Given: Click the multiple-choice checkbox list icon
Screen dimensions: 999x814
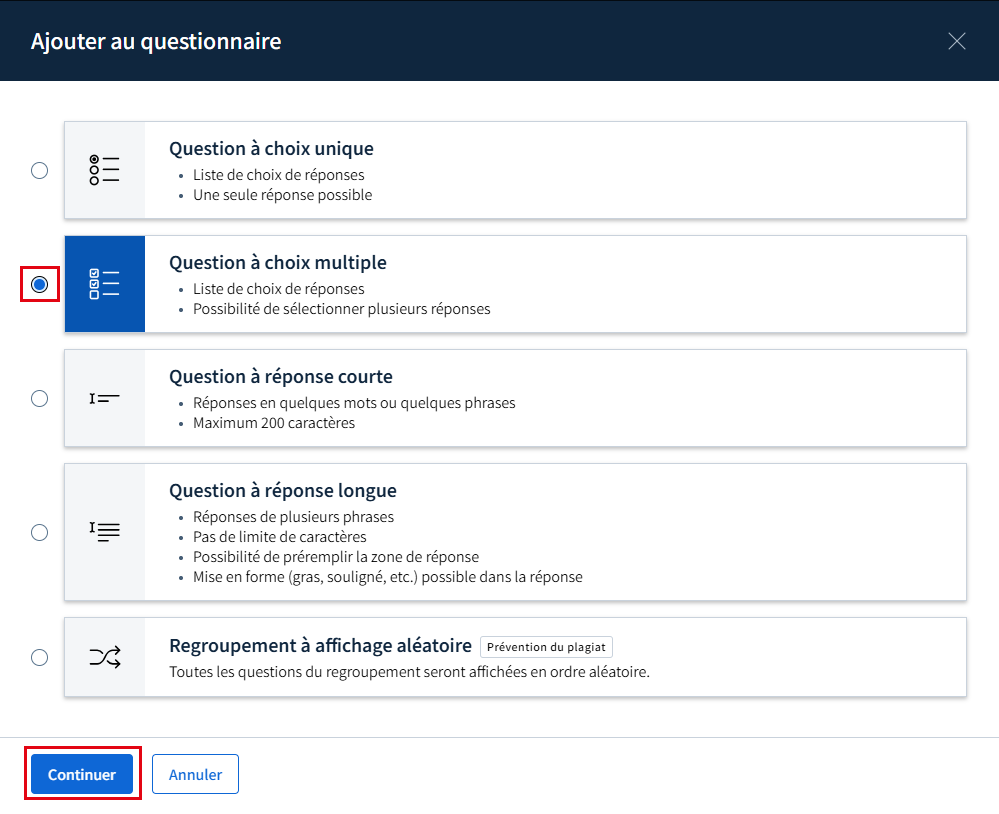Looking at the screenshot, I should click(104, 284).
